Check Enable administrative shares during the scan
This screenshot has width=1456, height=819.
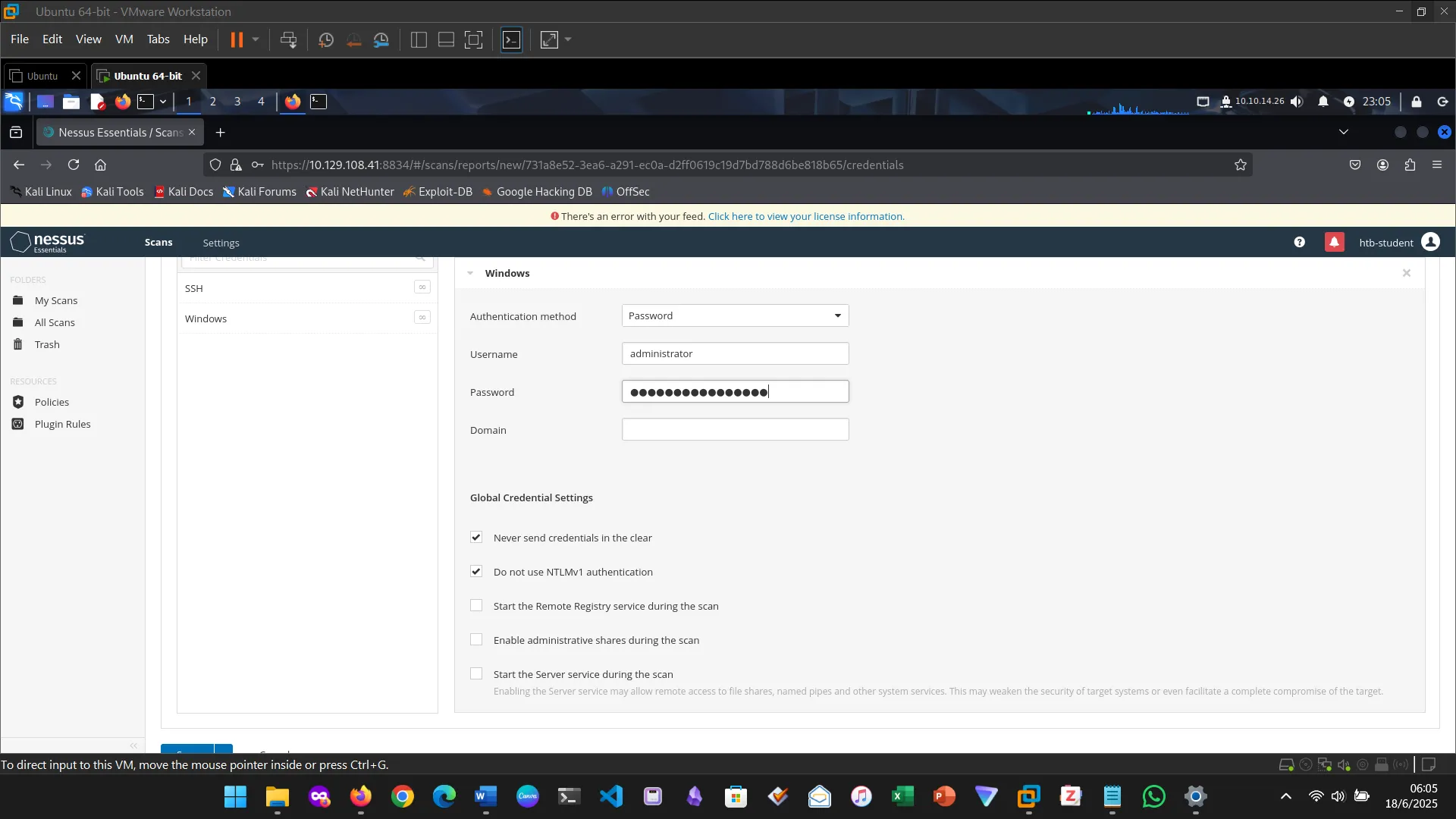[476, 639]
